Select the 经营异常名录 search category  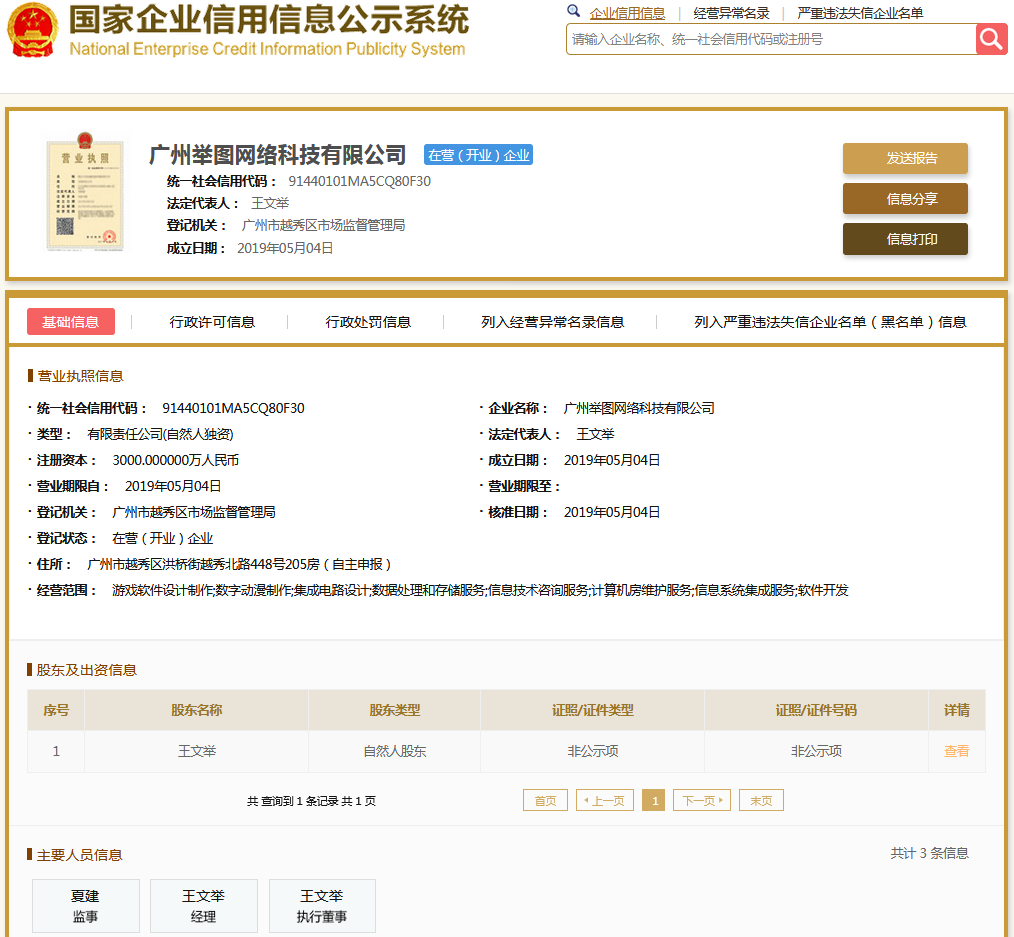click(731, 13)
